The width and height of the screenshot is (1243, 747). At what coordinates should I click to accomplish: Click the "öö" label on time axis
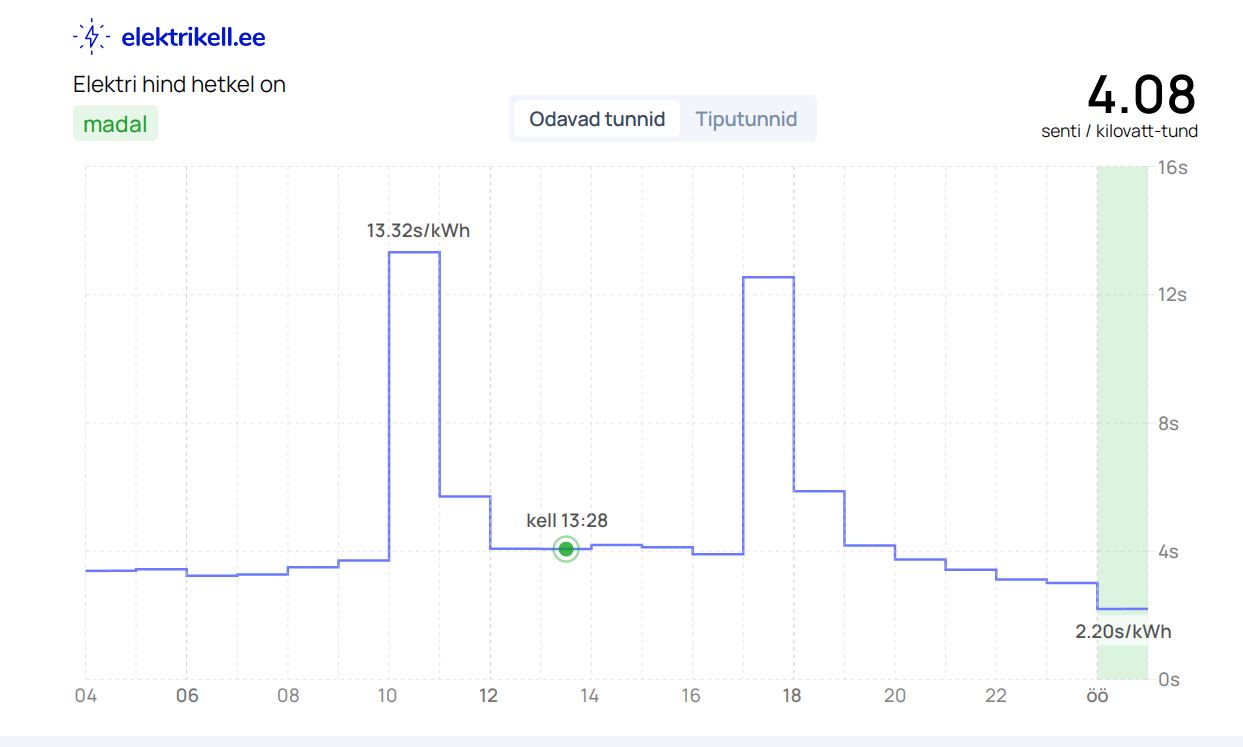coord(1097,696)
